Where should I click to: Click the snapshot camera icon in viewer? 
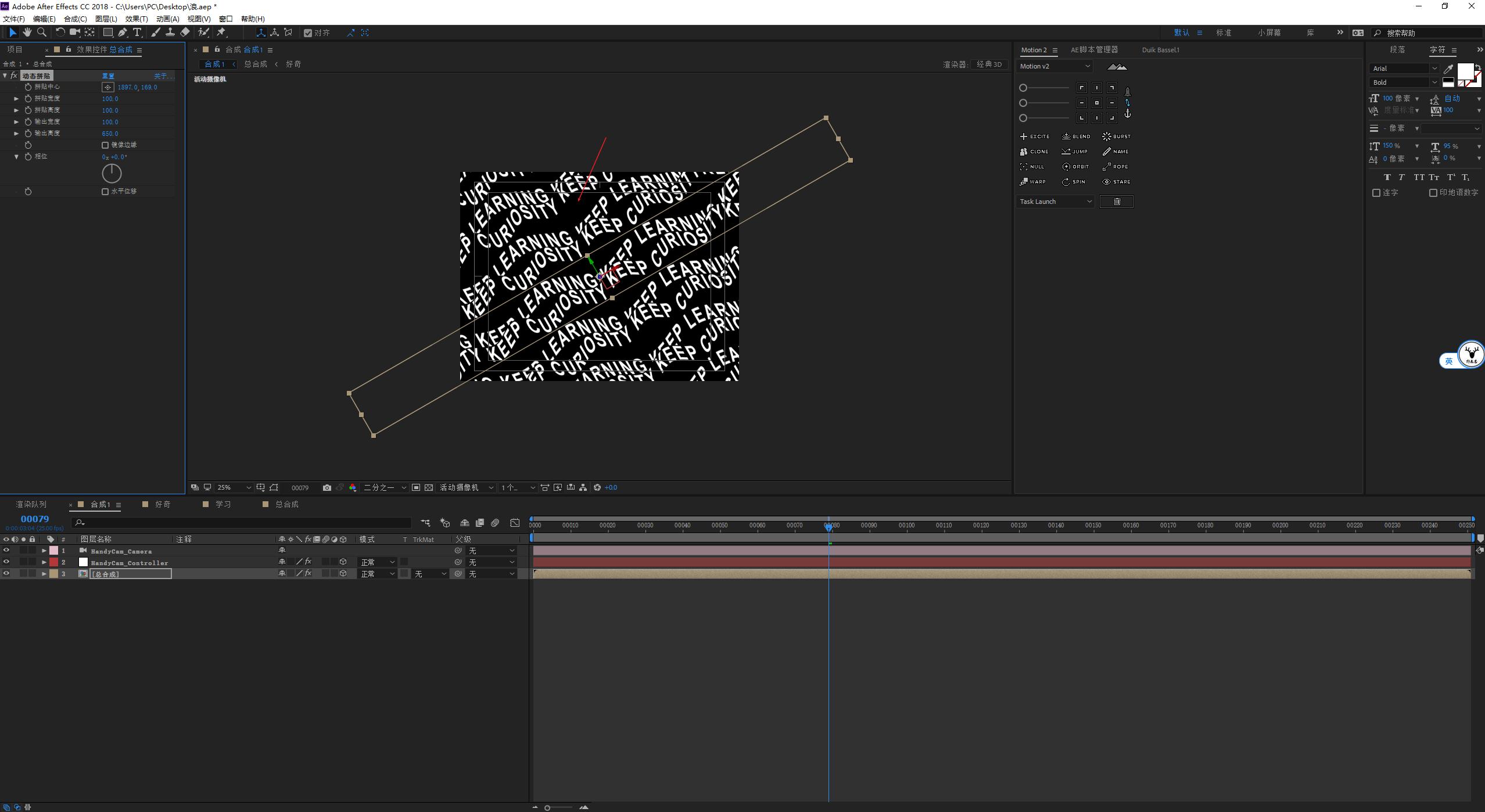pyautogui.click(x=327, y=488)
